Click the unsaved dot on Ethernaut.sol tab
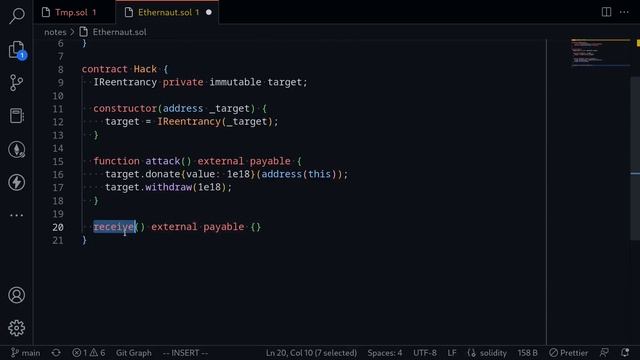Screen dimensions: 640x360 [x=209, y=12]
